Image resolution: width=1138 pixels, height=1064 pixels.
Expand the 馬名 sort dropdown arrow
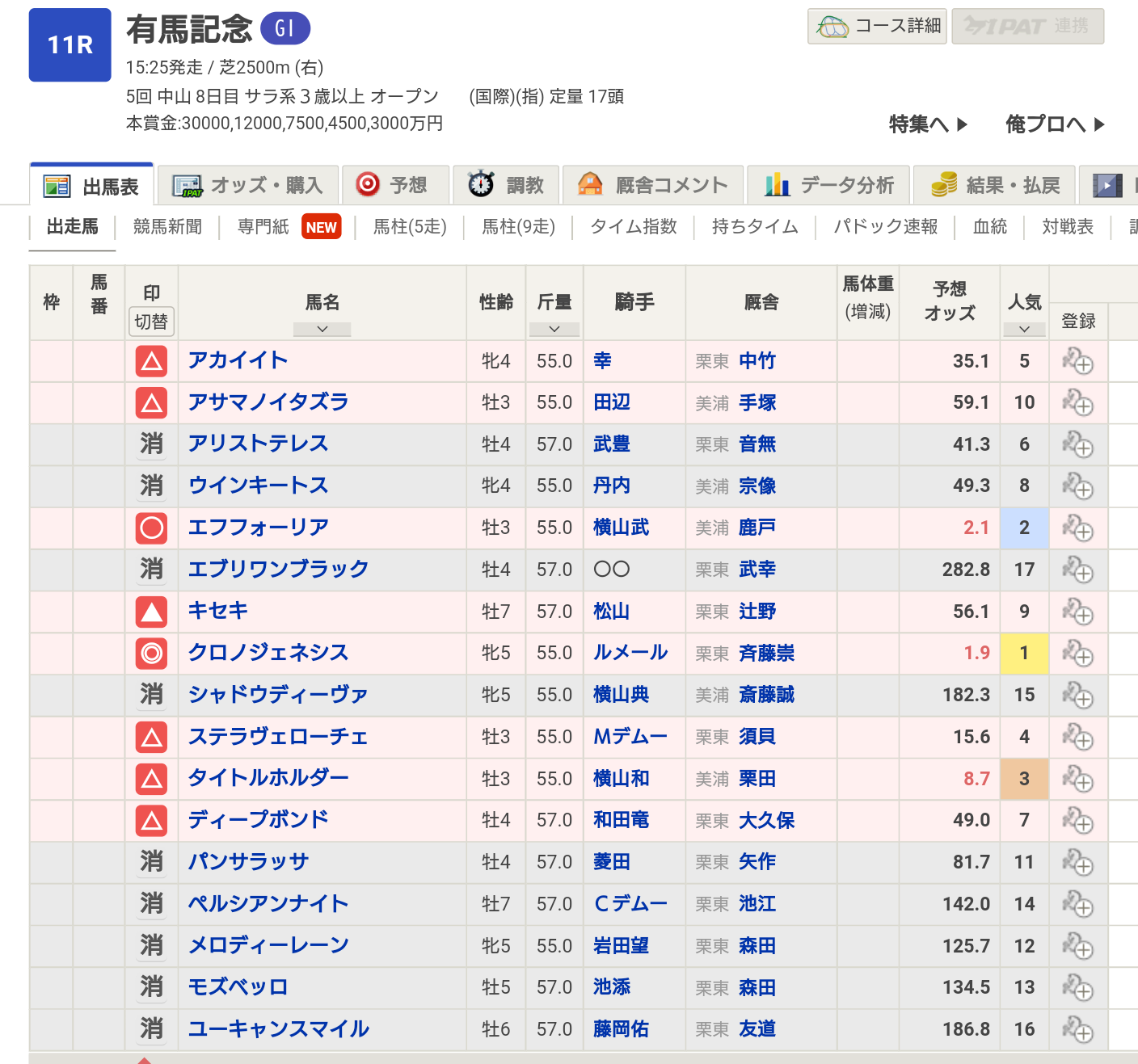pos(322,329)
